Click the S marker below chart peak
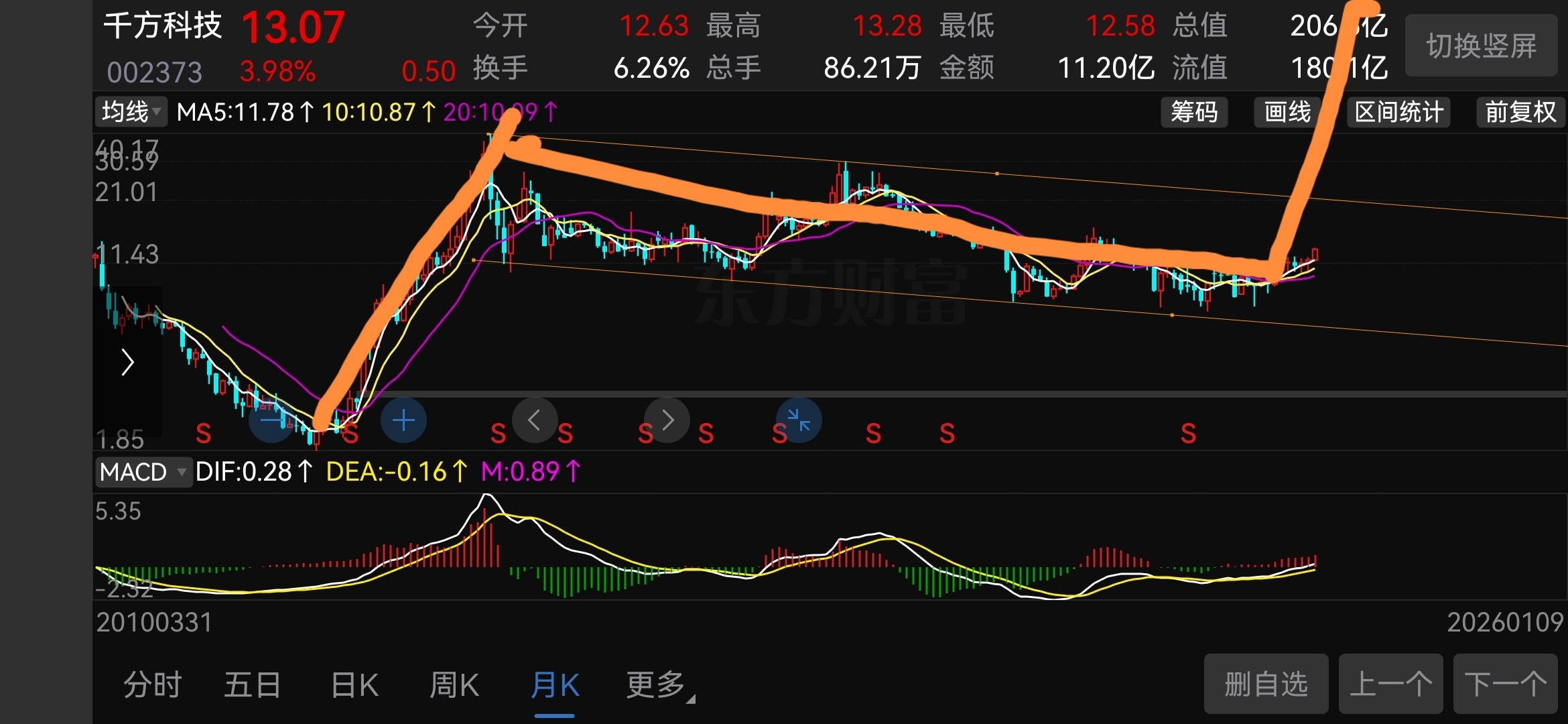Screen dimensions: 1568x724 498,434
